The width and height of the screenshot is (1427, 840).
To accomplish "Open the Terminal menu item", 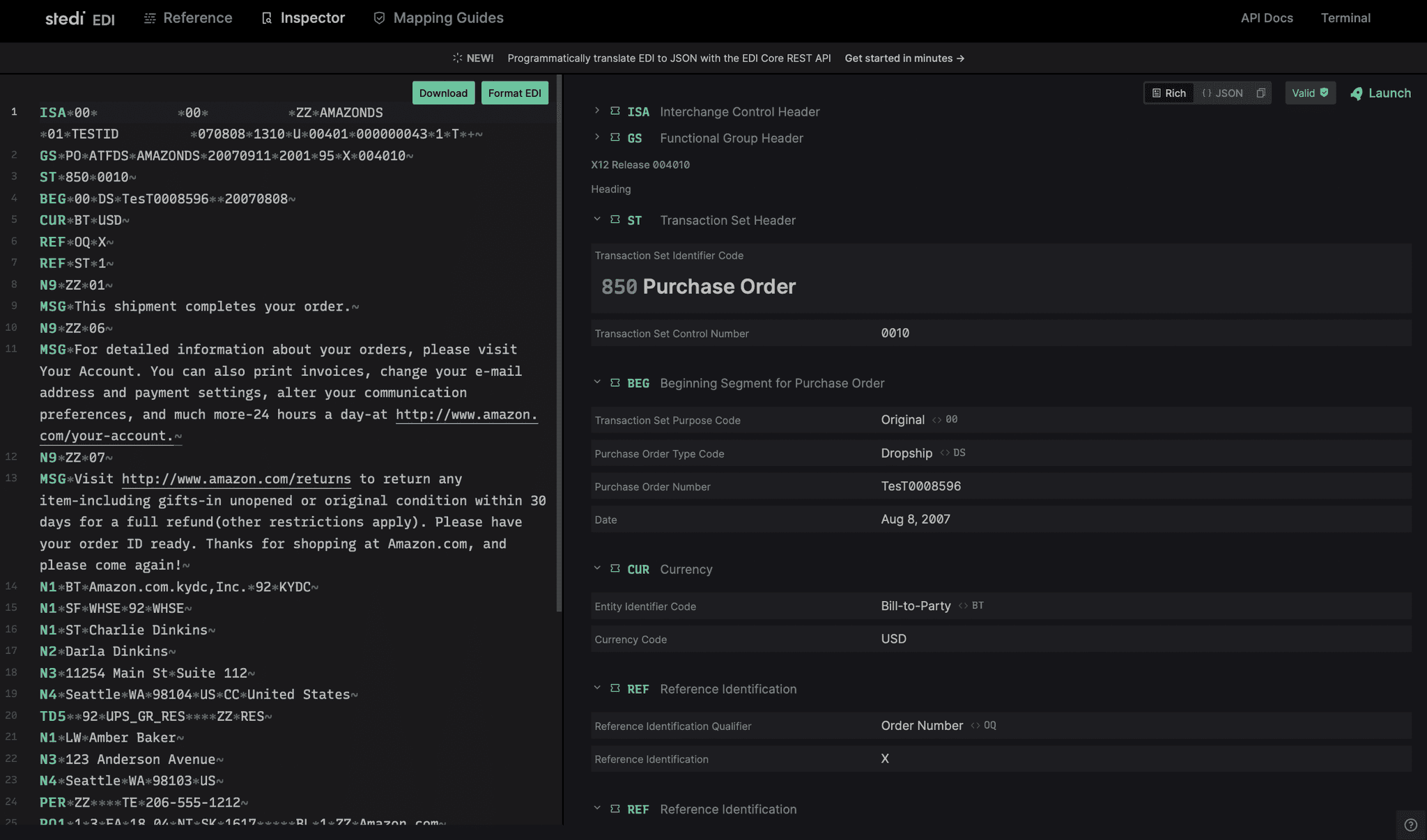I will coord(1345,17).
